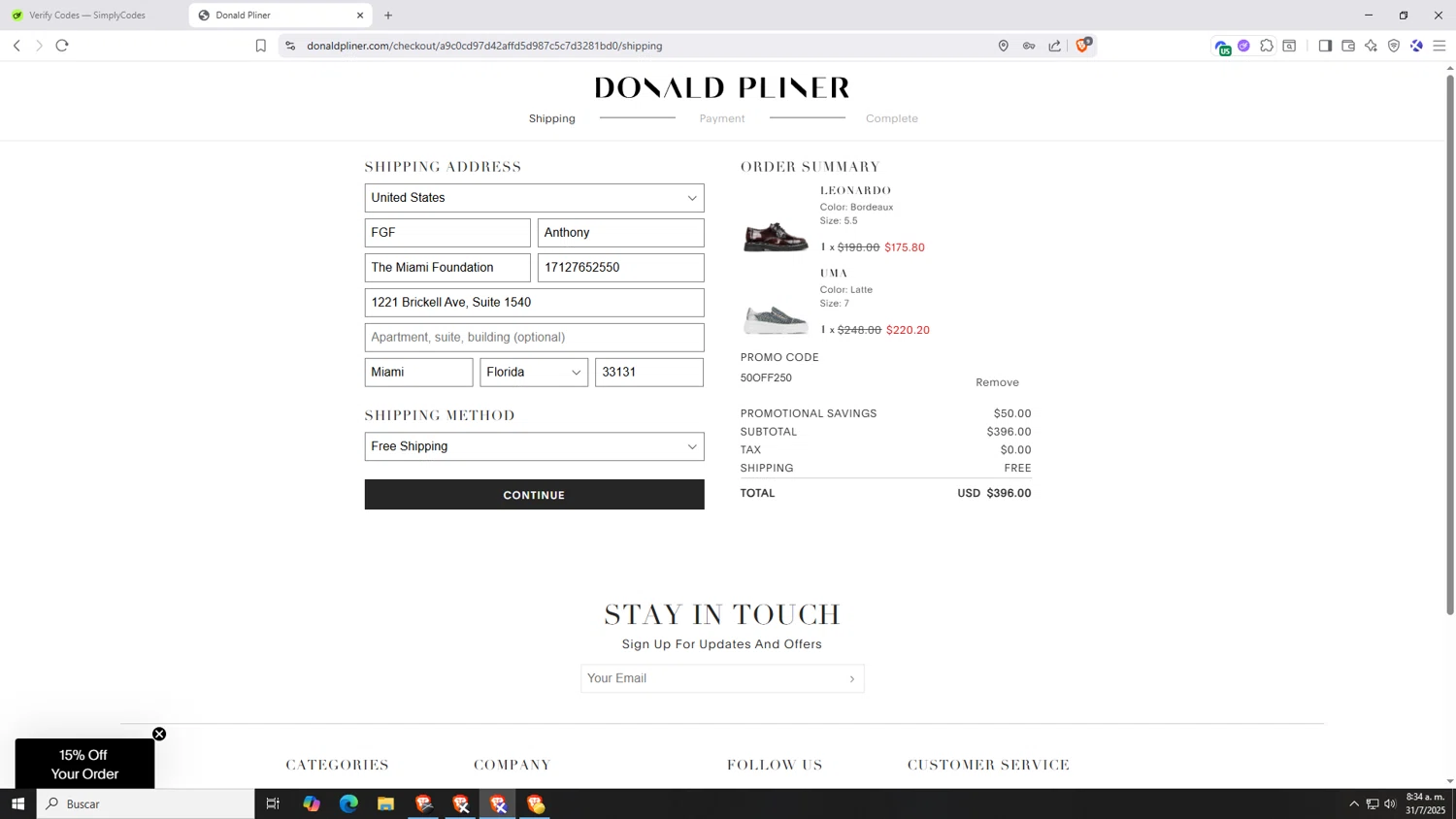Click the page vertical scrollbar
Image resolution: width=1456 pixels, height=819 pixels.
(1450, 344)
